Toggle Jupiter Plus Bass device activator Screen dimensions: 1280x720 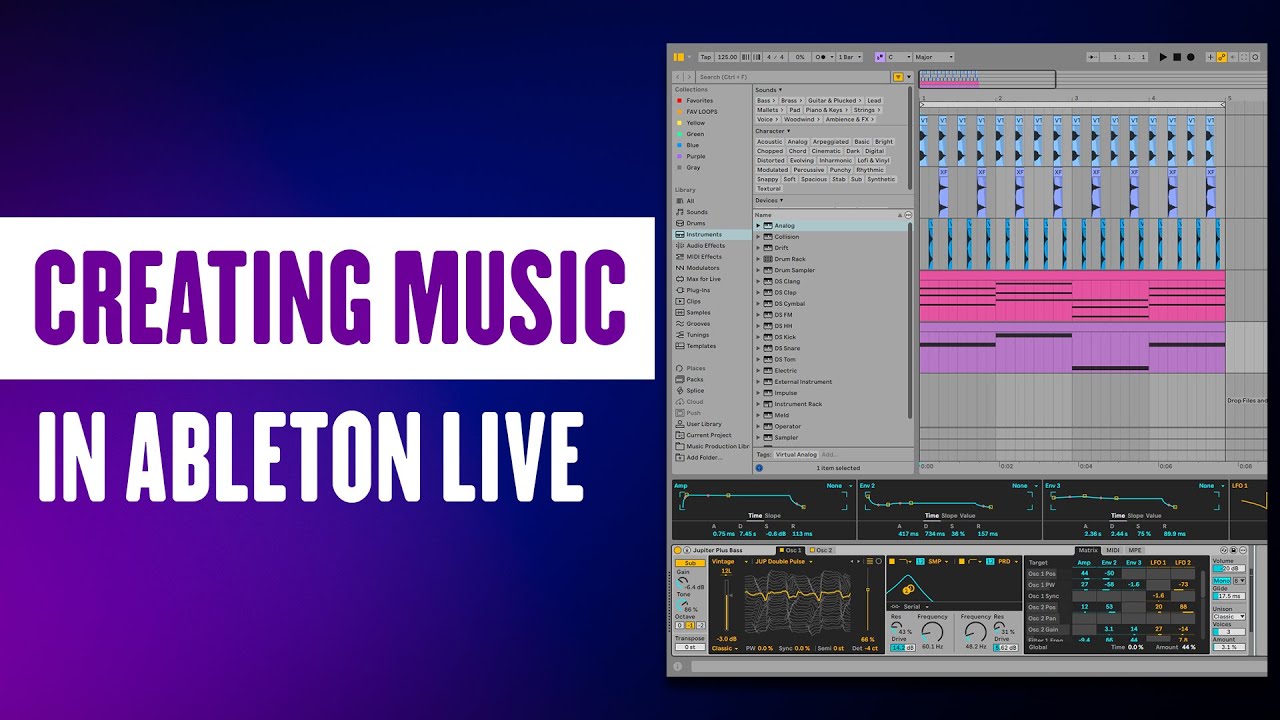(x=678, y=550)
